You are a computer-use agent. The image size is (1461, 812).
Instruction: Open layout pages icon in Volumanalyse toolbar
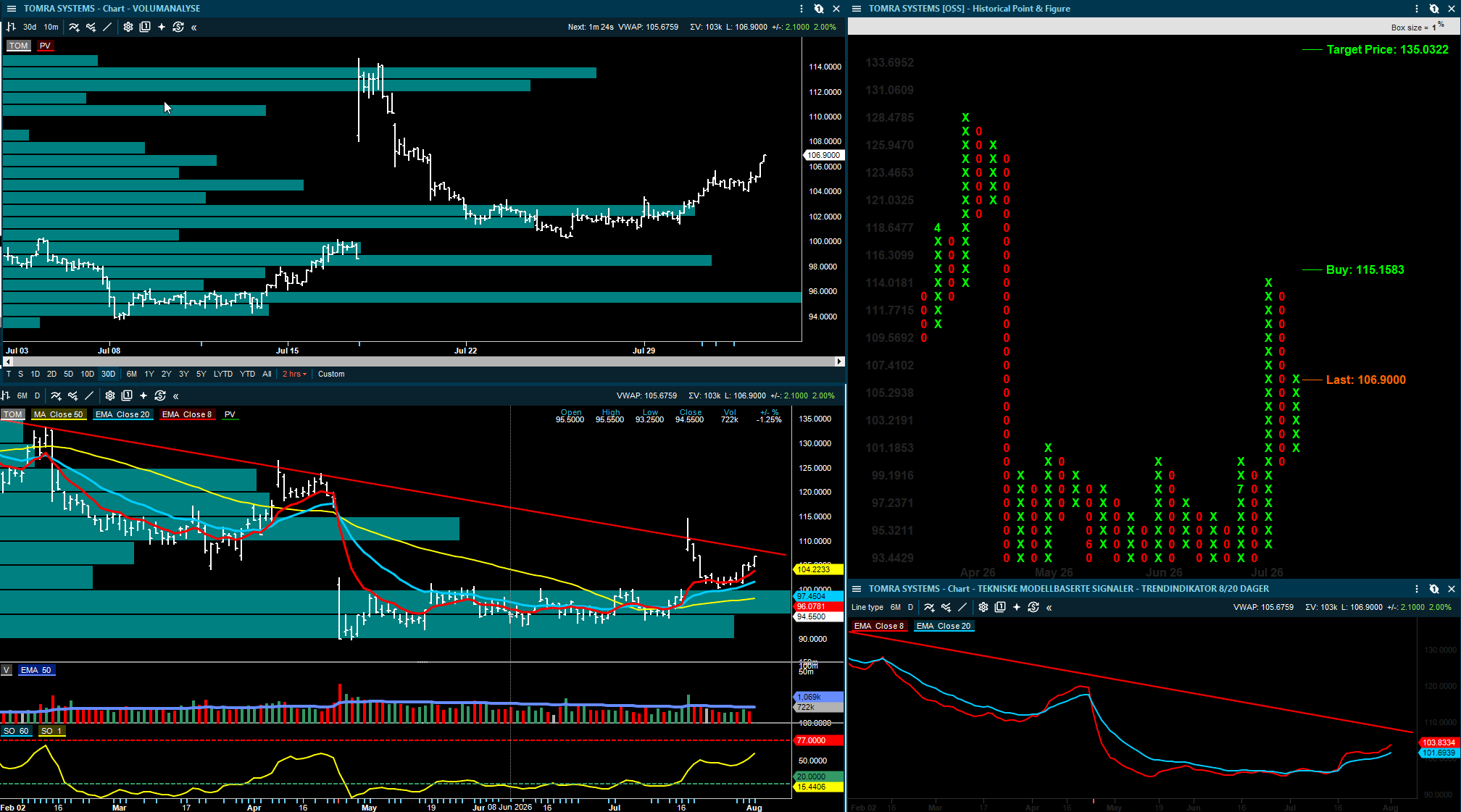145,27
